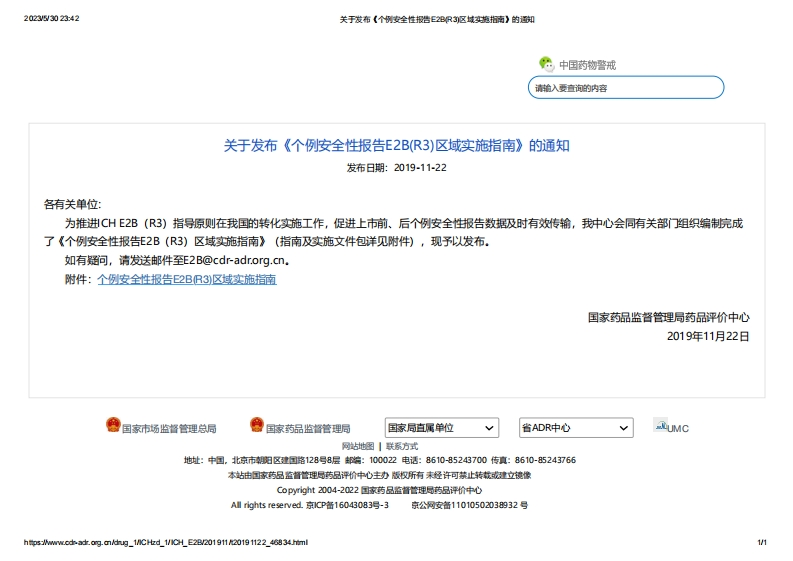The width and height of the screenshot is (793, 561).
Task: Click the page number 1/1
Action: click(x=762, y=542)
